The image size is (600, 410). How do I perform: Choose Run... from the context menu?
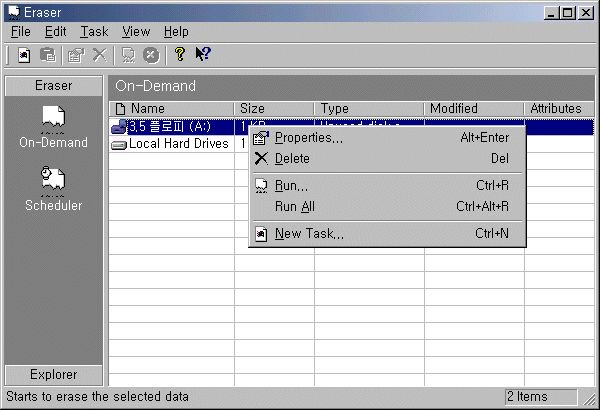tap(387, 186)
